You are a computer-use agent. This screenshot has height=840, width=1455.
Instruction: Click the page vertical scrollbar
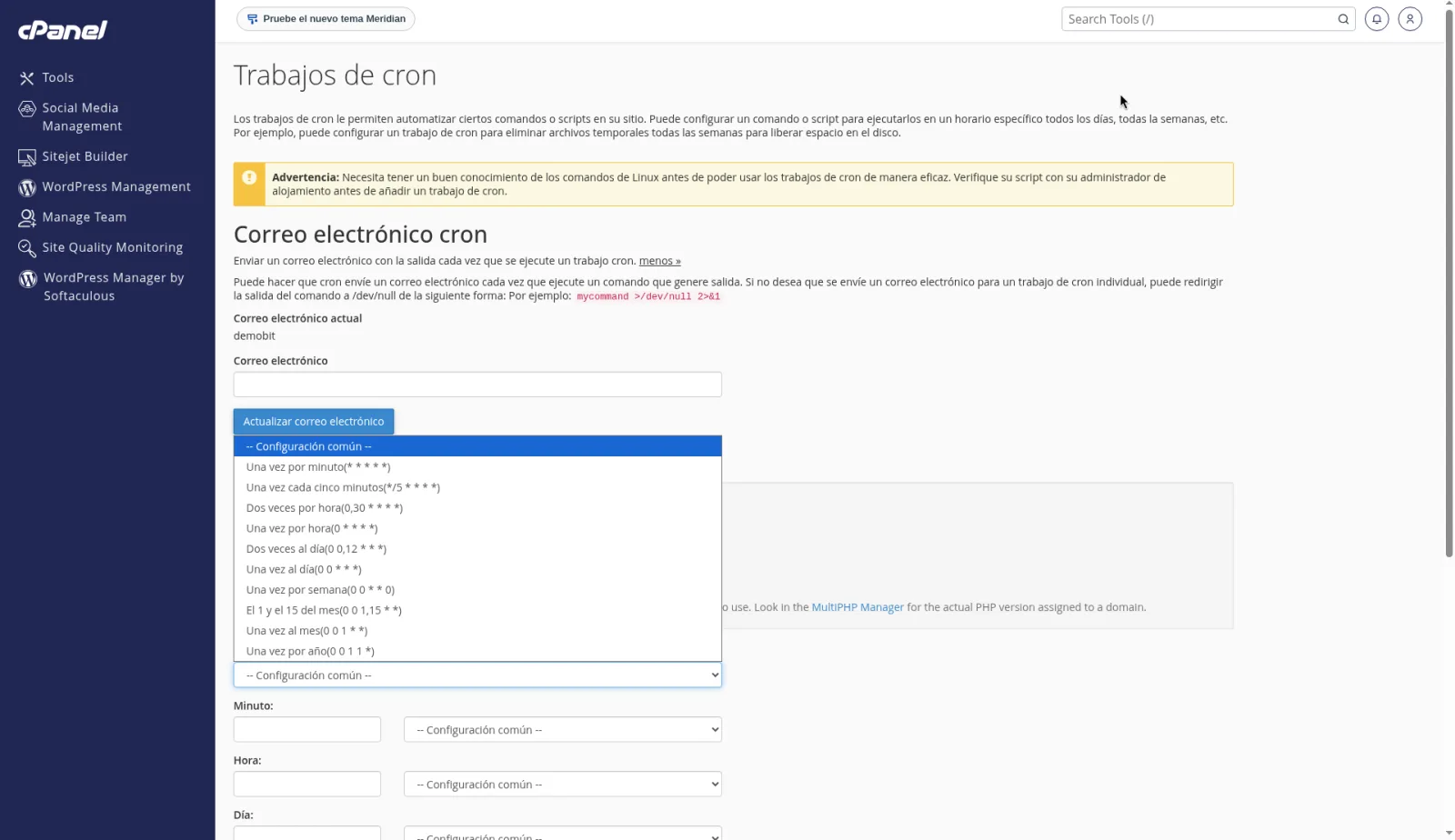(1450, 282)
